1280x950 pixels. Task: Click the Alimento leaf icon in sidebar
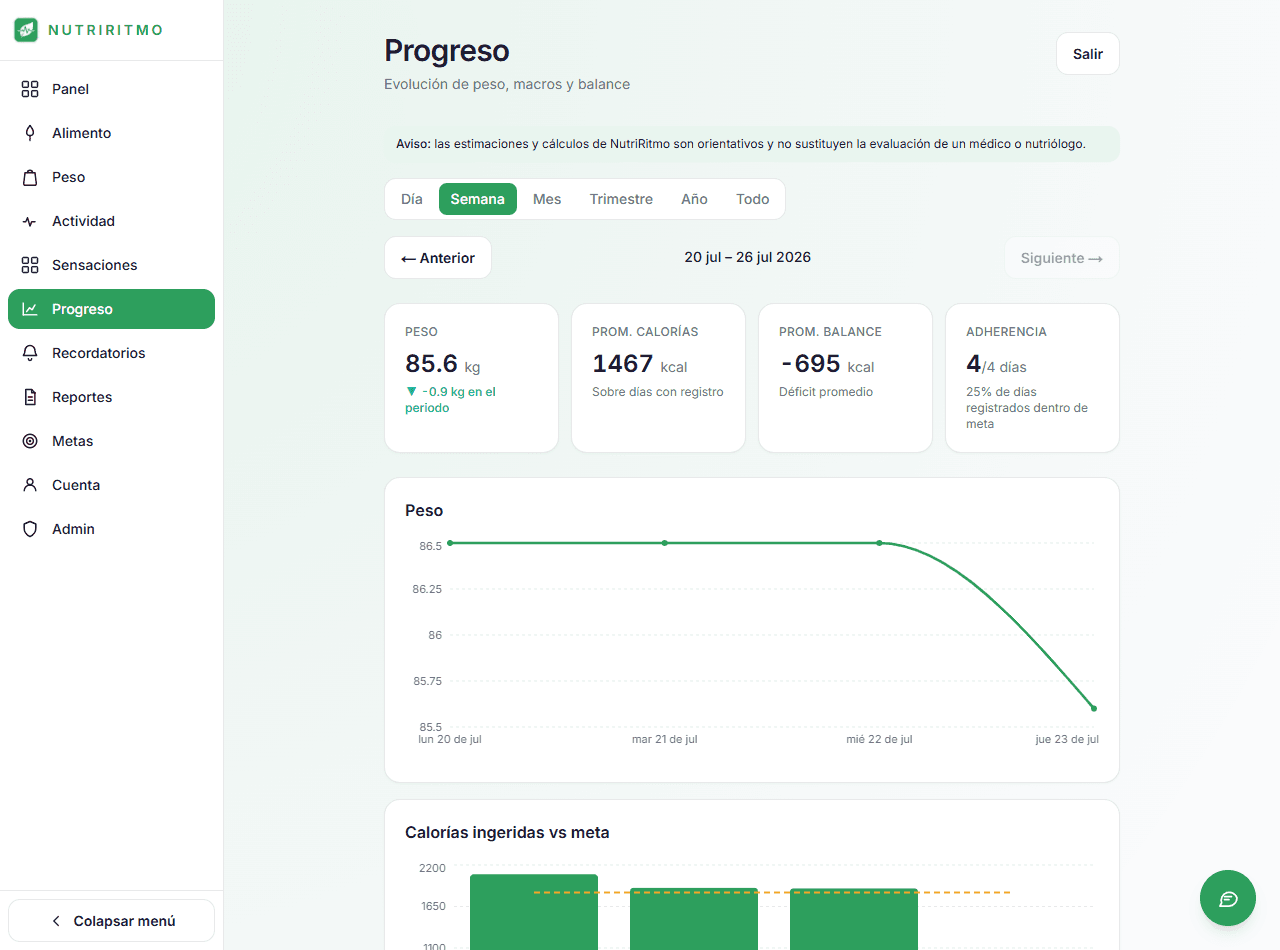(x=30, y=133)
